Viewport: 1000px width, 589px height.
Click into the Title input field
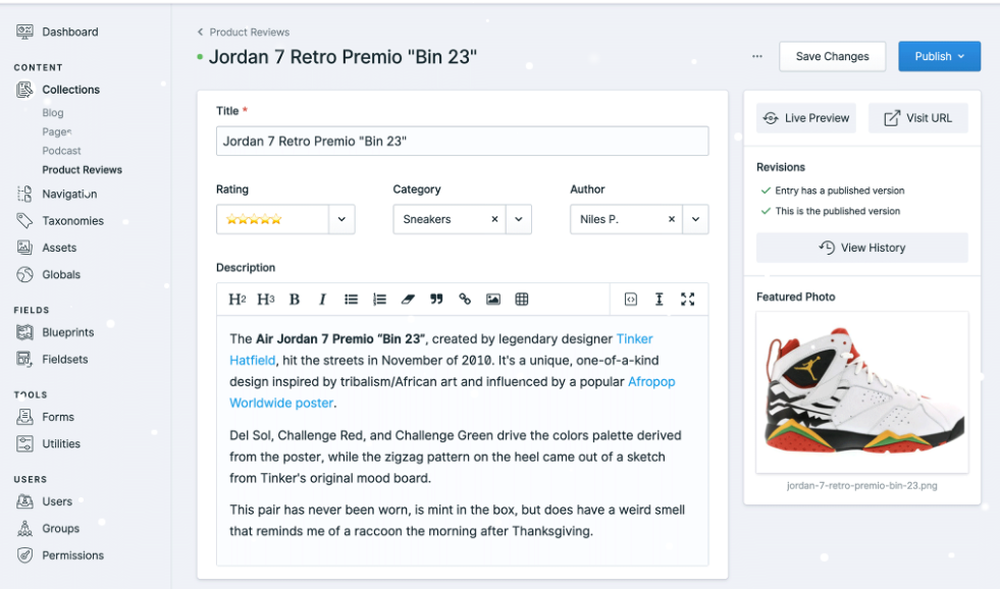(462, 141)
